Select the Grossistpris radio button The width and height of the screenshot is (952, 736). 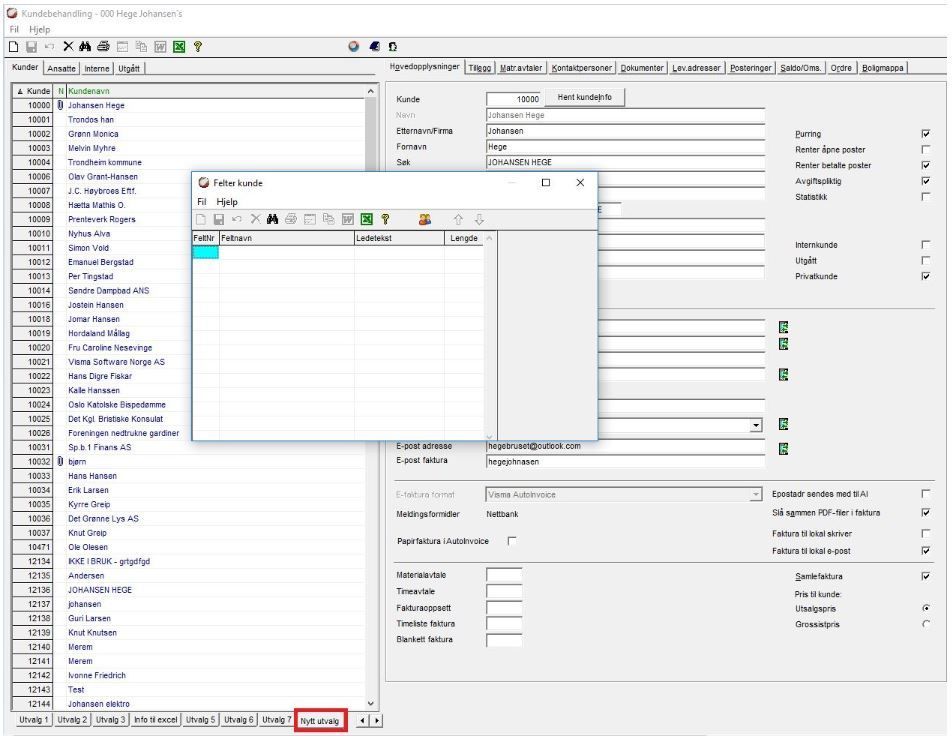click(x=926, y=624)
